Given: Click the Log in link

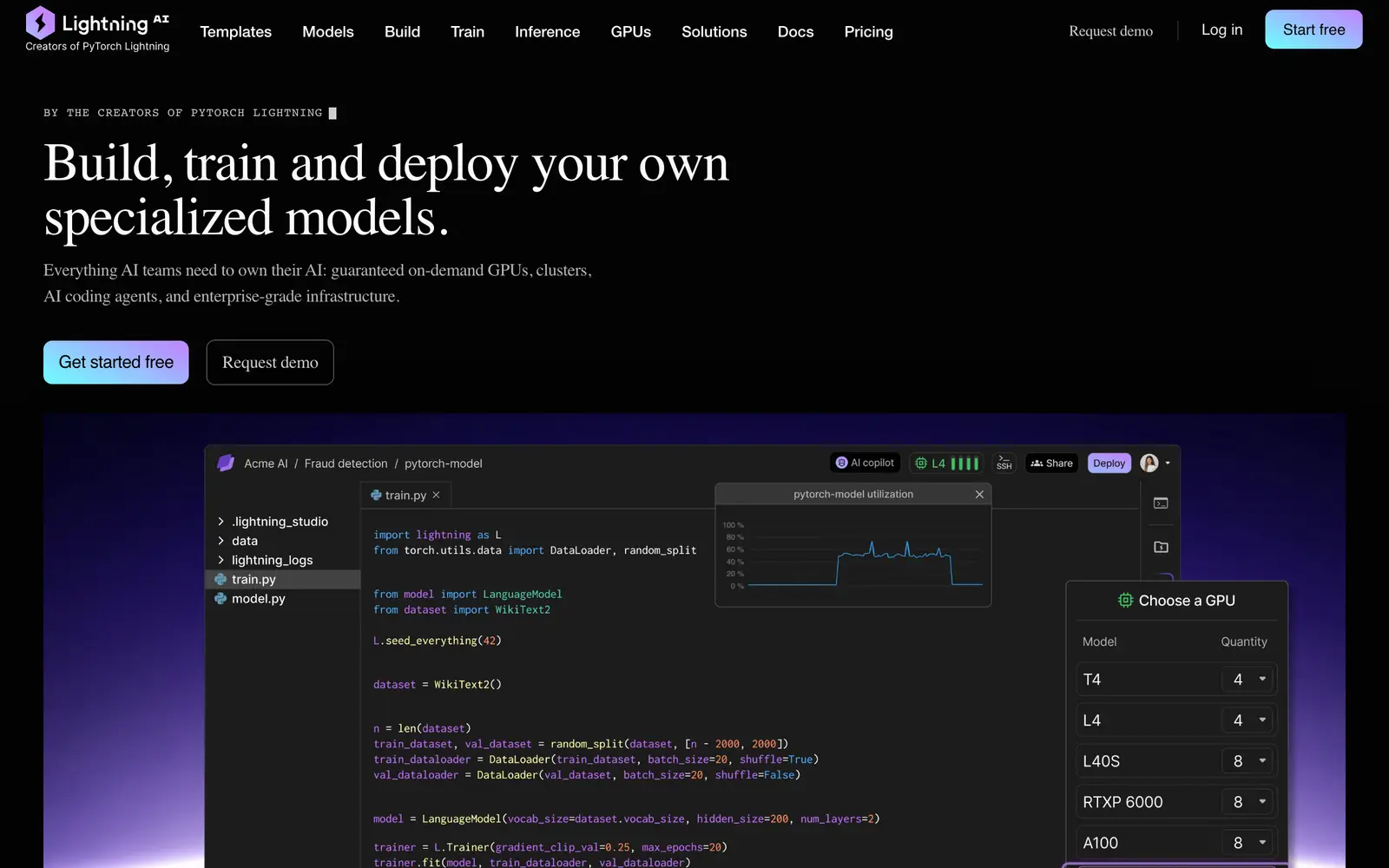Looking at the screenshot, I should (1222, 30).
